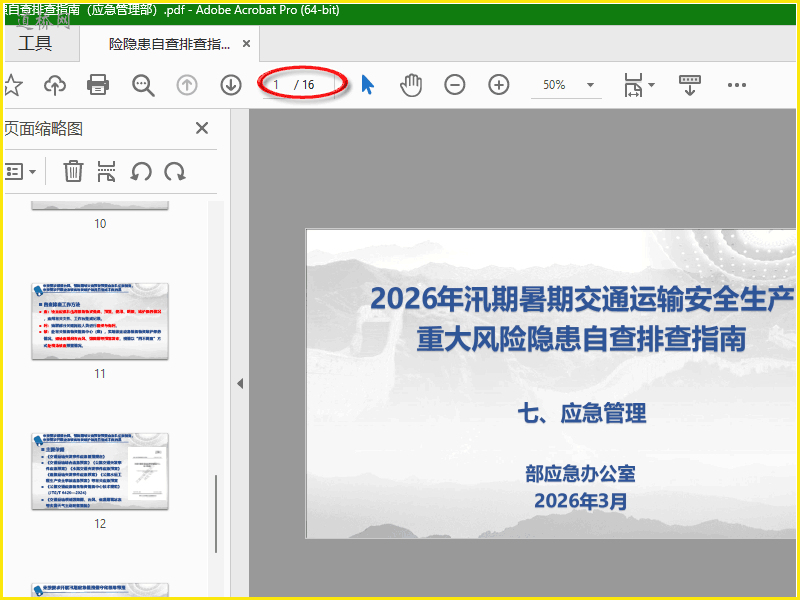Click the 部应急办公室 text on slide
The image size is (800, 600).
pyautogui.click(x=581, y=474)
